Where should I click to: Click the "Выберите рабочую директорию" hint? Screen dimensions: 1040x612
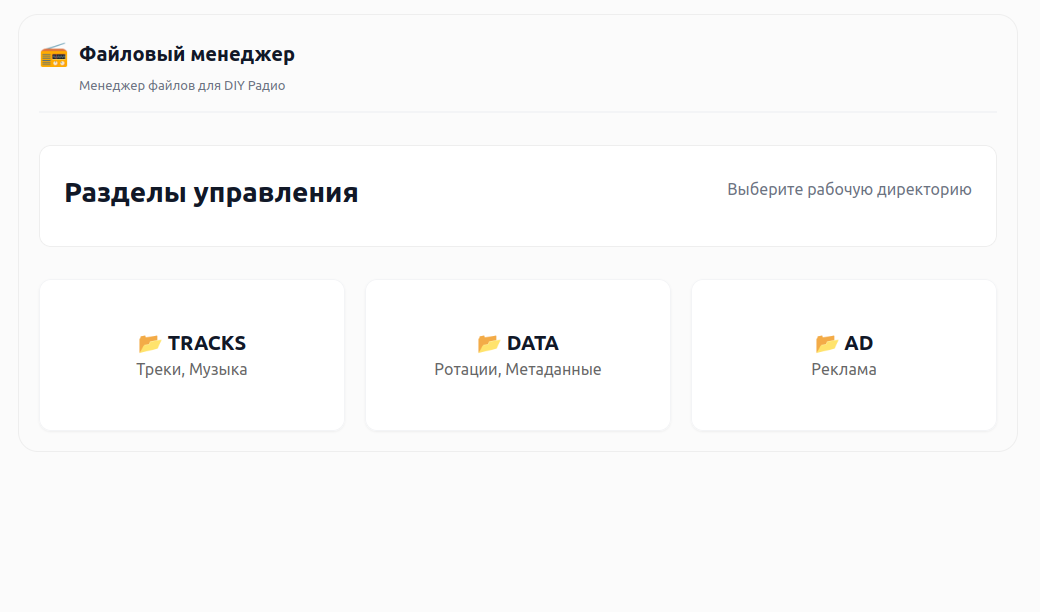[849, 190]
